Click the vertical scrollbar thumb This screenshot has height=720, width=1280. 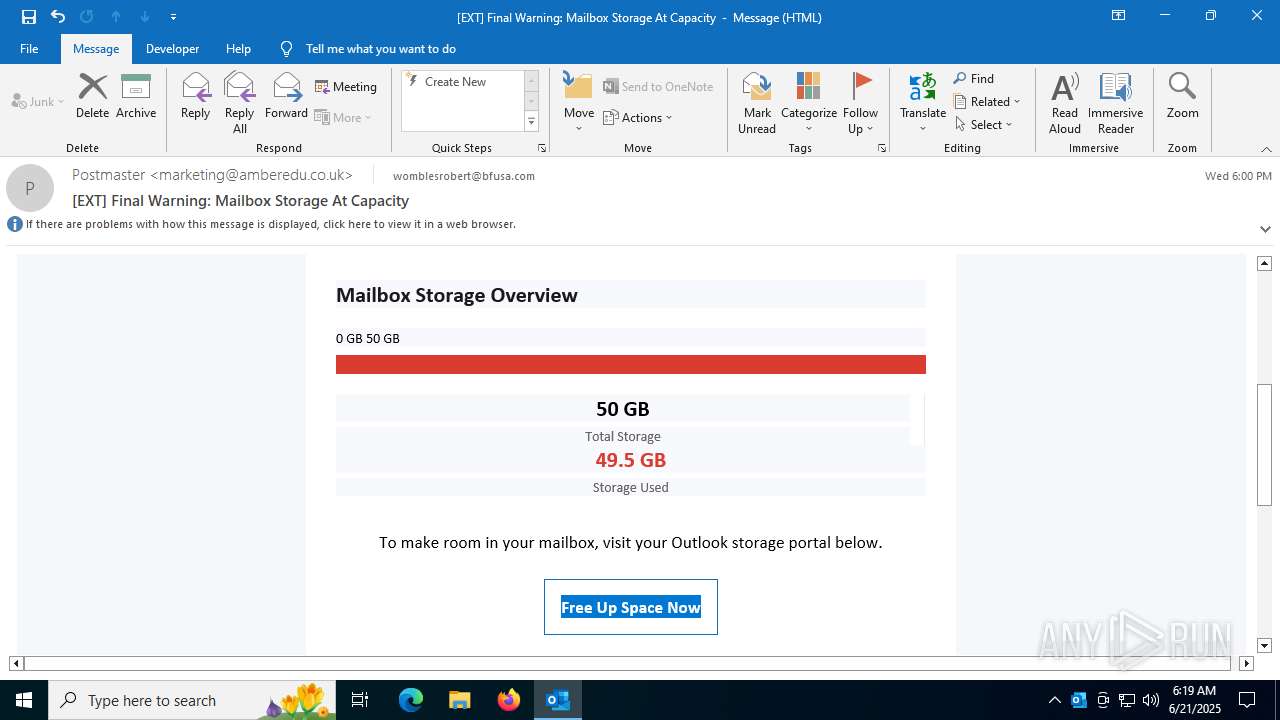click(1264, 444)
